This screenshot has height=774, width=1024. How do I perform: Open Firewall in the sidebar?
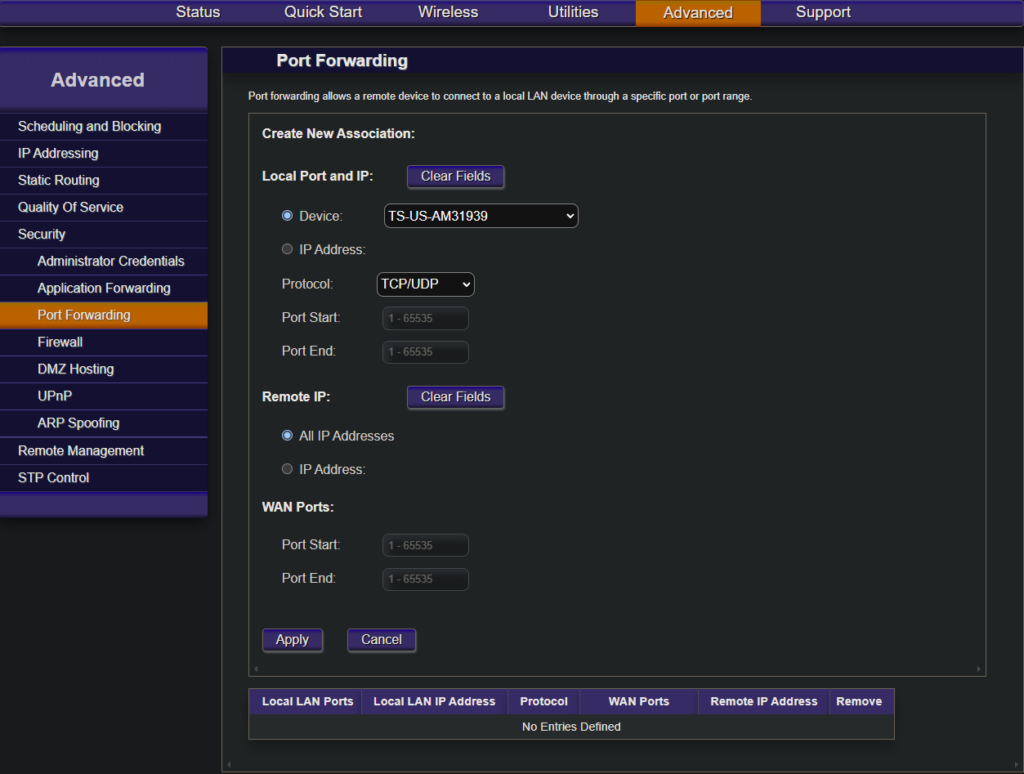(x=60, y=342)
